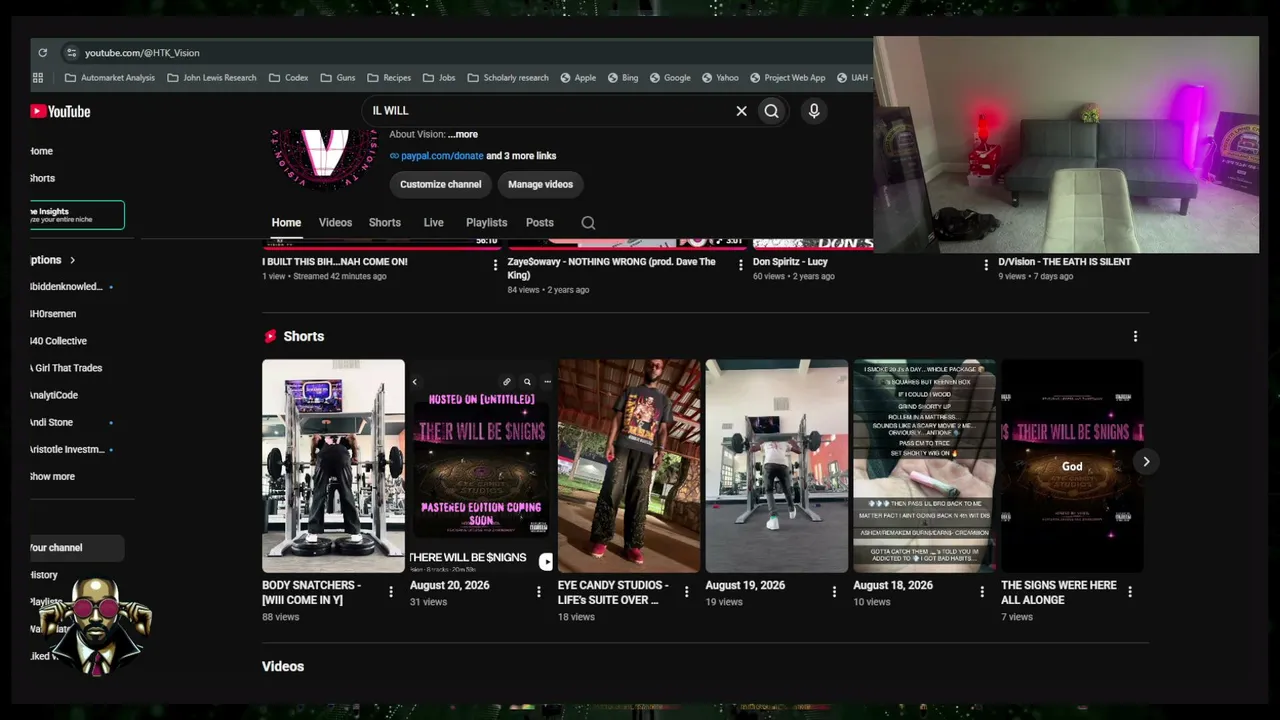
Task: Open options for August 19, 2026 short
Action: click(x=834, y=592)
